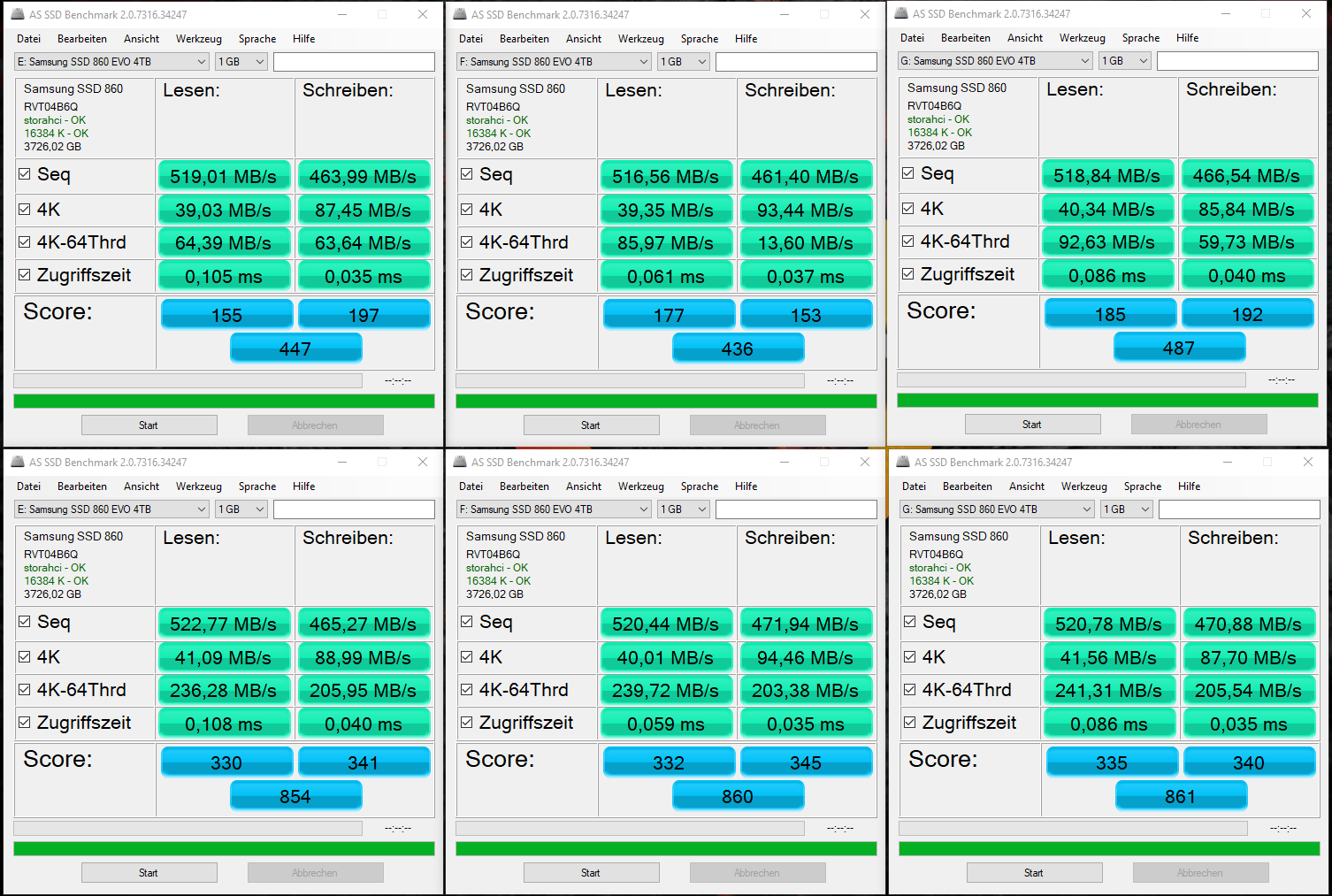The image size is (1332, 896).
Task: Uncheck 4K-64Thrd in the drive G window
Action: tap(908, 241)
